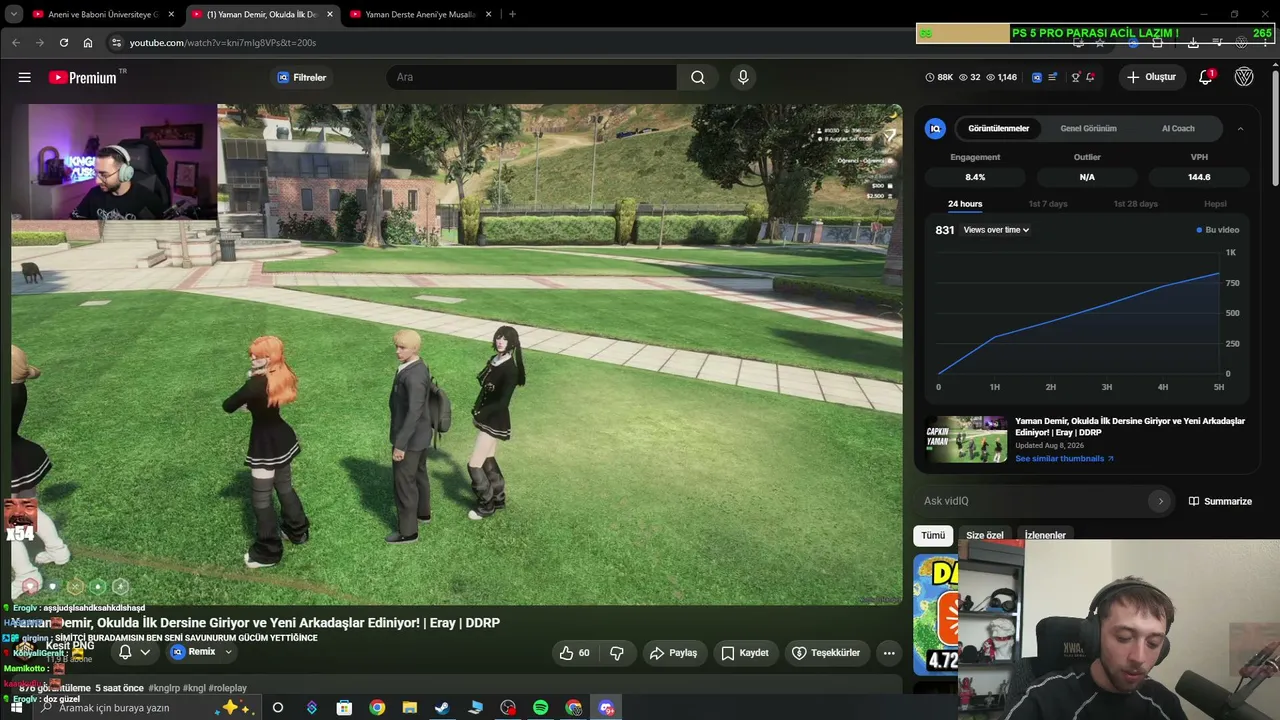Open the vidIQ Filtreler menu
1280x720 pixels.
(302, 77)
